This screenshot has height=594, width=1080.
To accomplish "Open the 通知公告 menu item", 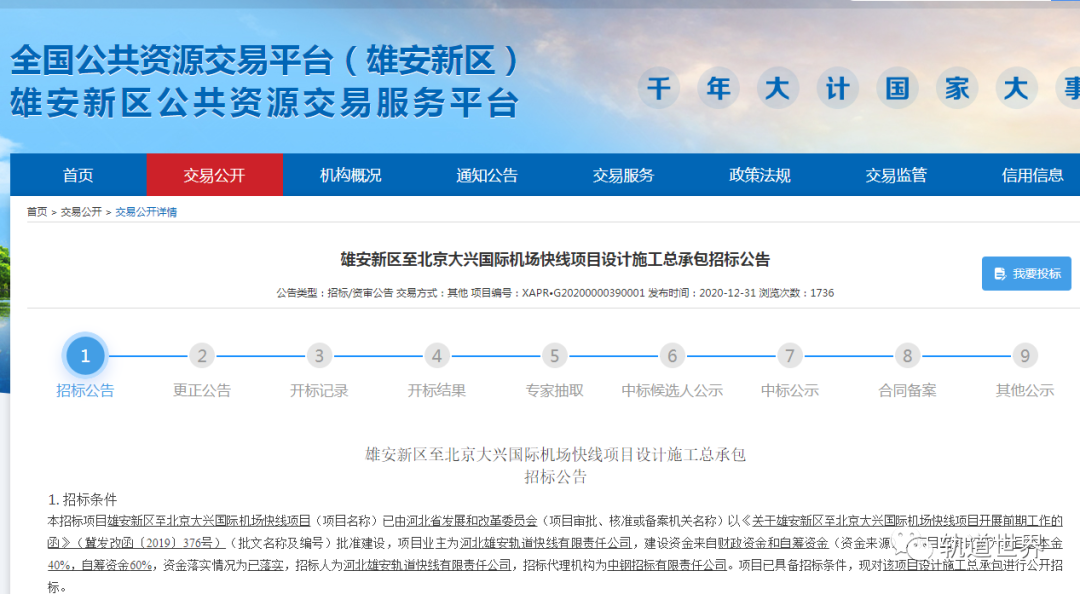I will (x=486, y=174).
